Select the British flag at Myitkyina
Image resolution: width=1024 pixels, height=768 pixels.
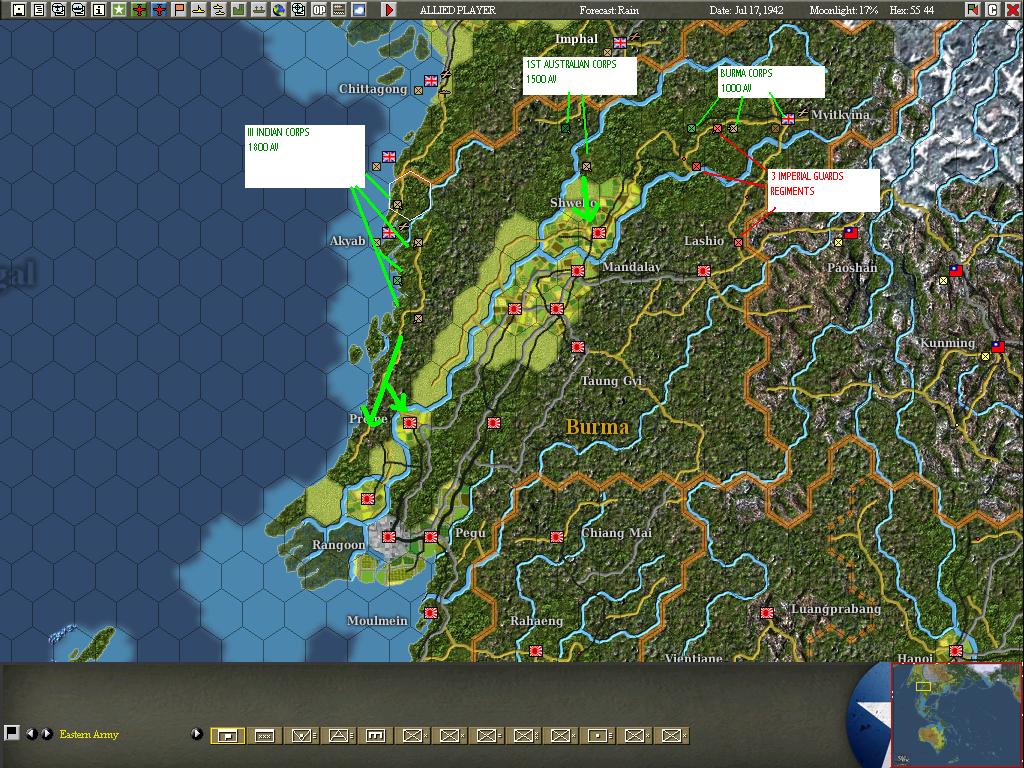pos(788,119)
